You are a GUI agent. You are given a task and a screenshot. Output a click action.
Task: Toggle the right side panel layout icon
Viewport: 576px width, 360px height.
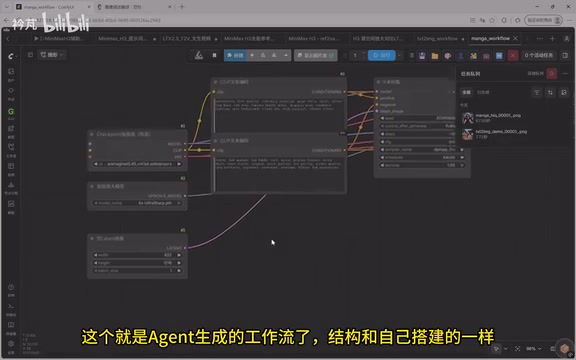click(x=565, y=55)
